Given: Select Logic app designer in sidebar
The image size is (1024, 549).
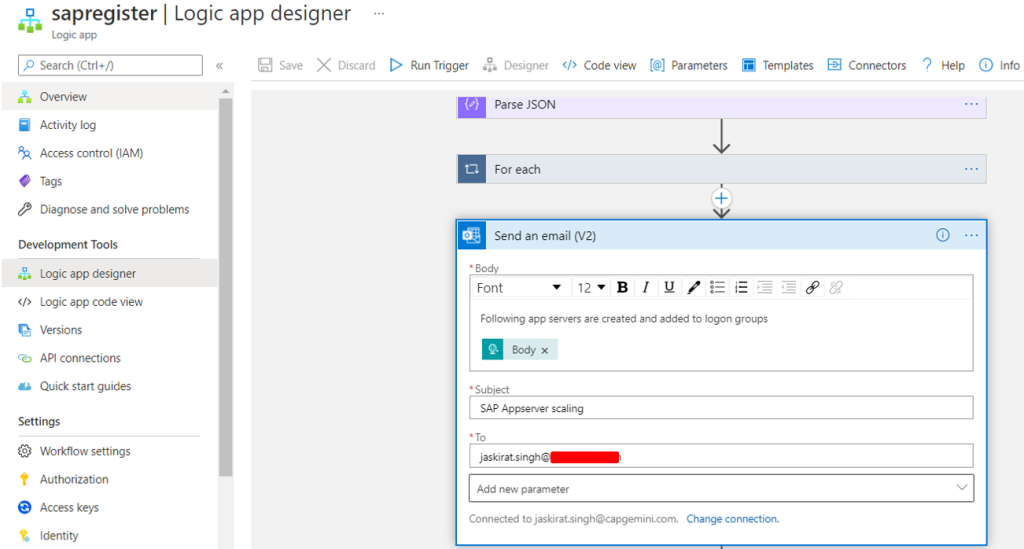Looking at the screenshot, I should pyautogui.click(x=110, y=274).
